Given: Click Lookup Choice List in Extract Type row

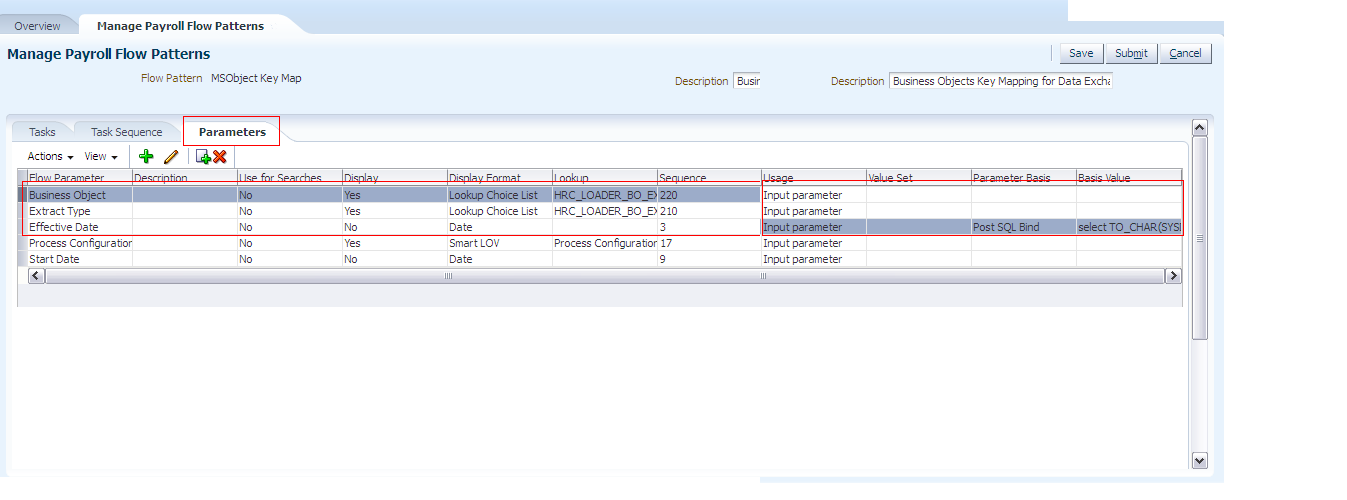Looking at the screenshot, I should coord(499,211).
